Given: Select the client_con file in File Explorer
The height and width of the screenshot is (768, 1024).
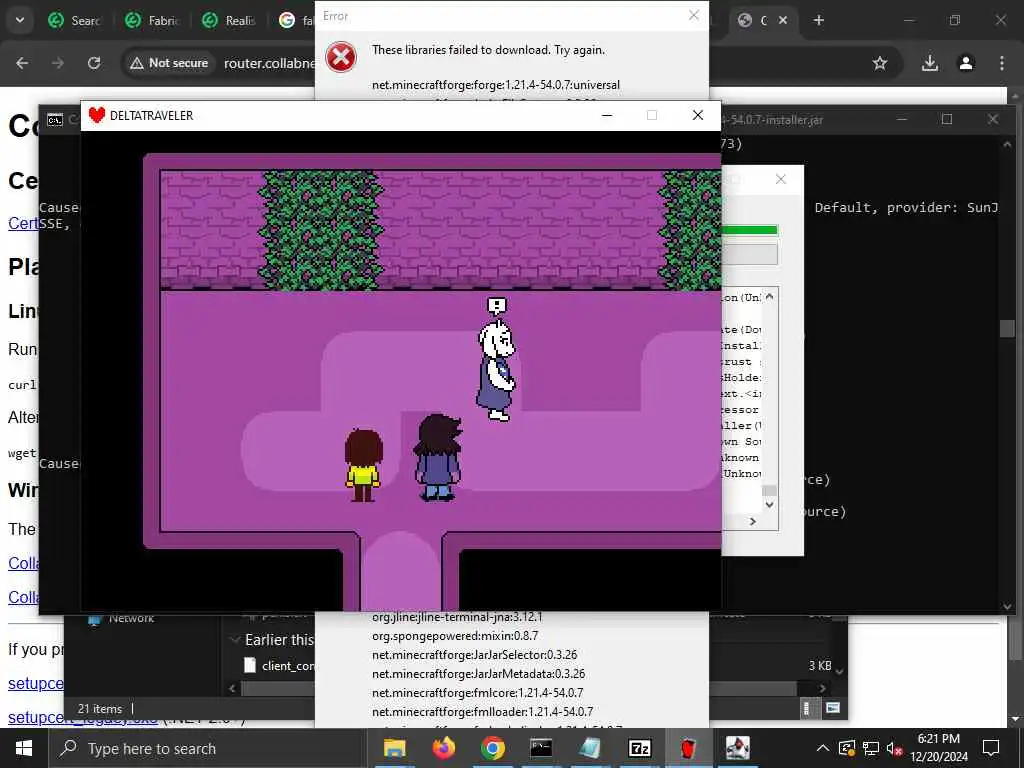Looking at the screenshot, I should pos(280,665).
